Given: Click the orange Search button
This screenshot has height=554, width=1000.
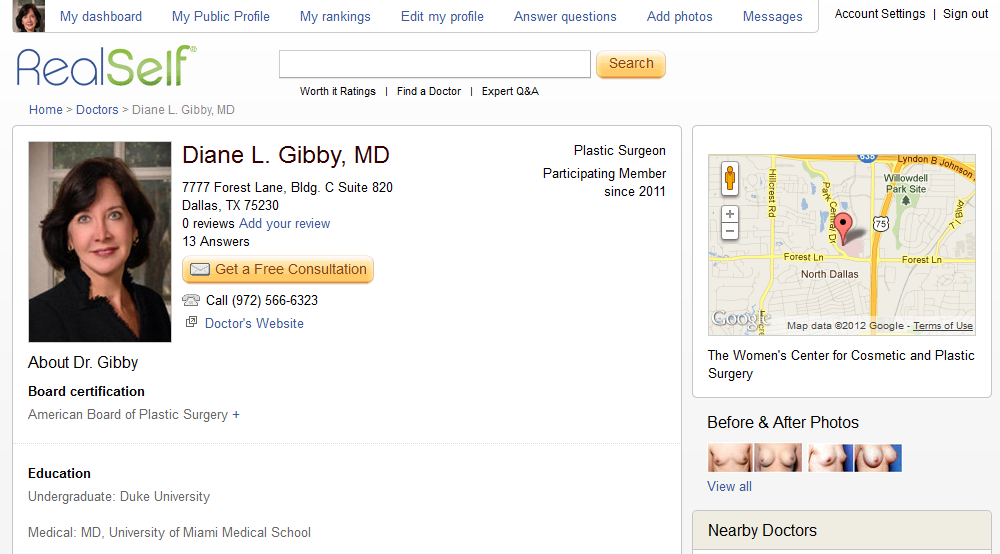Looking at the screenshot, I should pyautogui.click(x=631, y=64).
